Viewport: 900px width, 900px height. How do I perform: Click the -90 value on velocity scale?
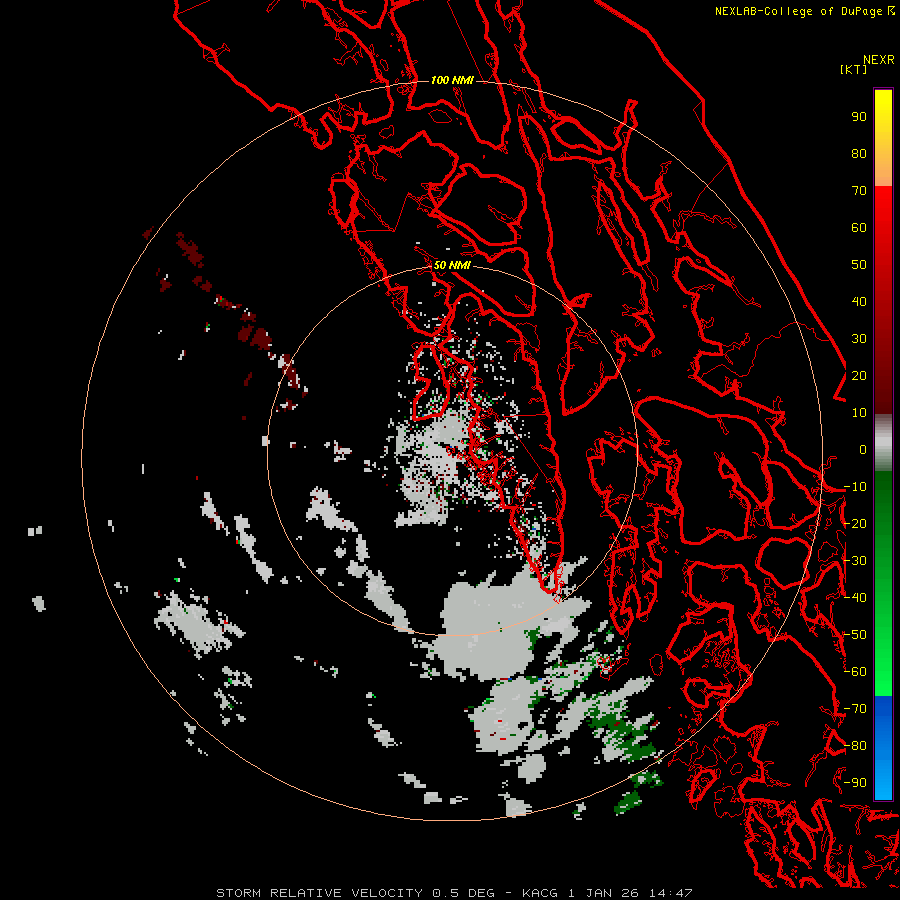[x=855, y=782]
